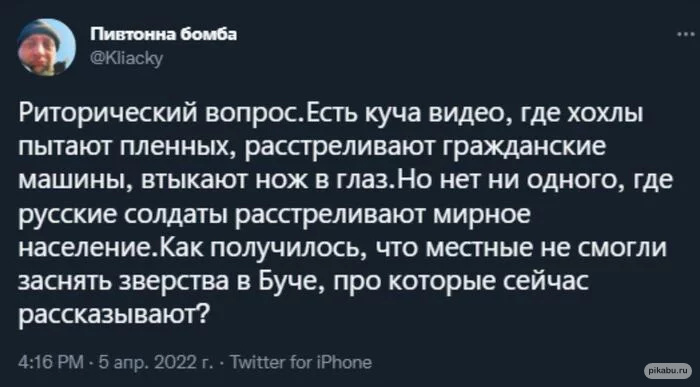Image resolution: width=700 pixels, height=387 pixels.
Task: Click the tweet line starting with пытают пленных
Action: point(312,150)
